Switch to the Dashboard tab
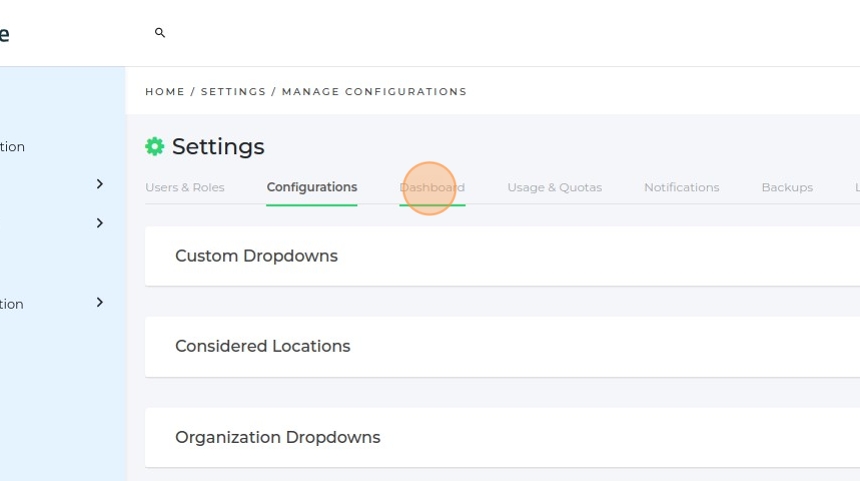This screenshot has width=860, height=481. tap(432, 188)
